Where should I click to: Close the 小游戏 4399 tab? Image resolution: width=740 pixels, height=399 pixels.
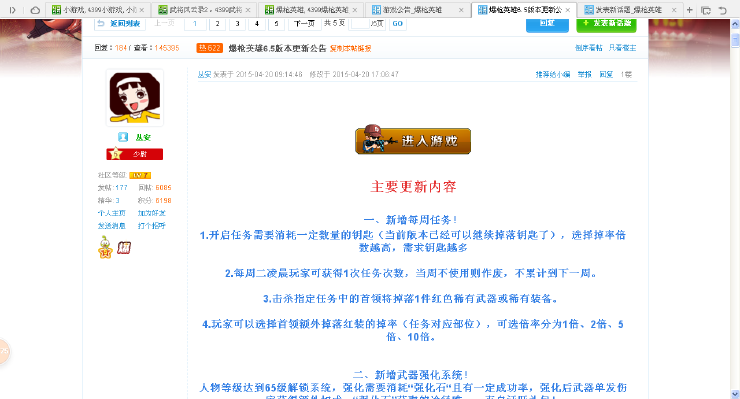[142, 10]
